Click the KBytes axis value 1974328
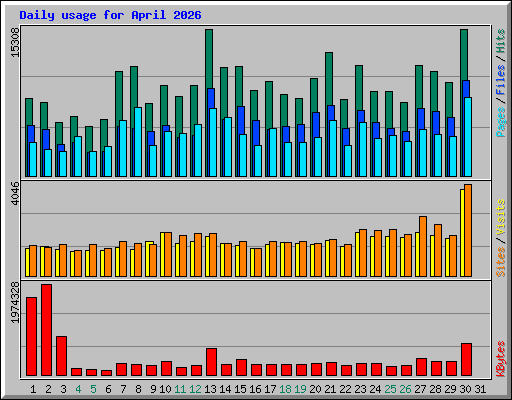This screenshot has width=512, height=400. (x=15, y=303)
